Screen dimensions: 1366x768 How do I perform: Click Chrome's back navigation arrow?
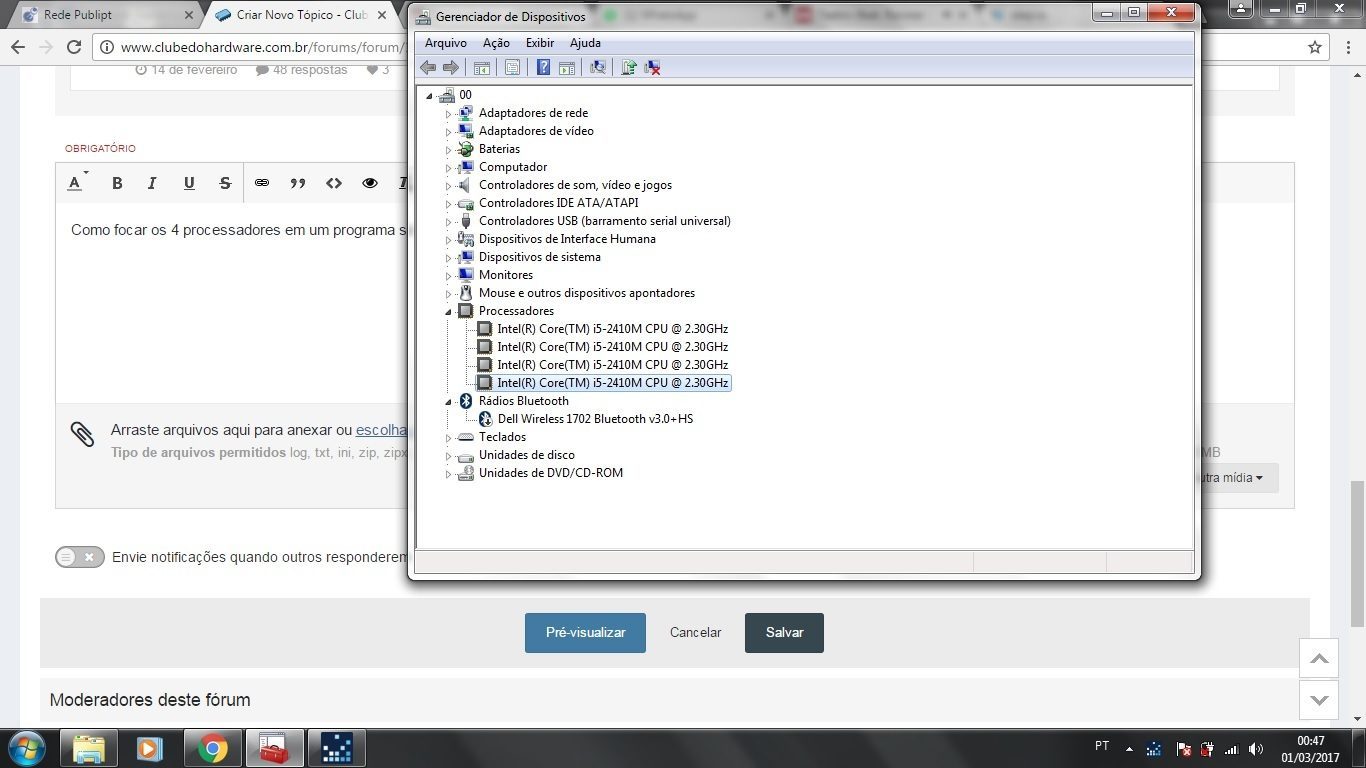coord(17,47)
